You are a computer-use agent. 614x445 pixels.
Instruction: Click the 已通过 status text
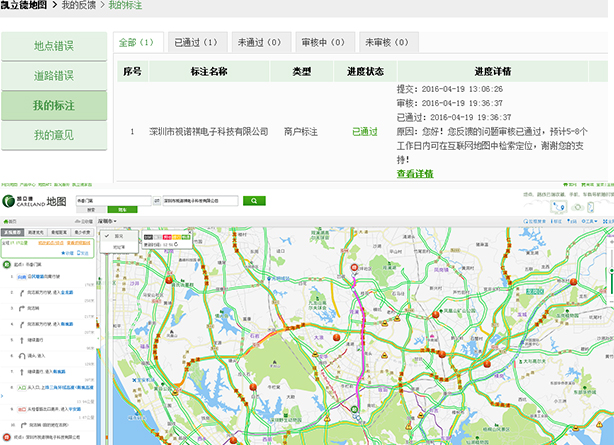(365, 132)
